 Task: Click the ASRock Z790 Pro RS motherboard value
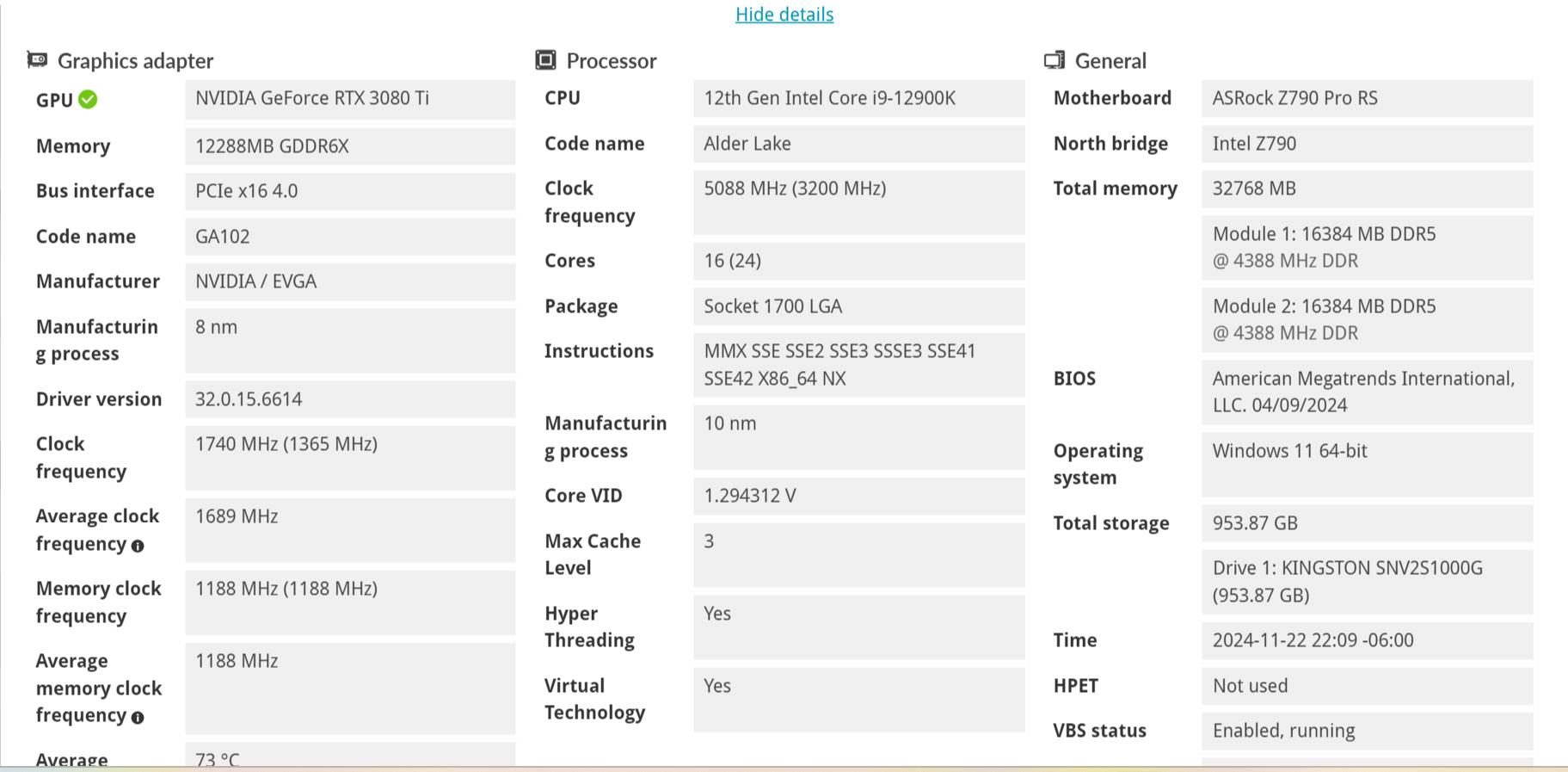1368,98
